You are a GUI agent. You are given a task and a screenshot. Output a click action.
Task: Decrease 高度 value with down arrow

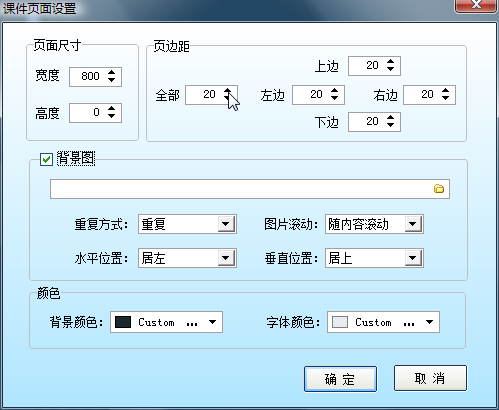point(112,116)
